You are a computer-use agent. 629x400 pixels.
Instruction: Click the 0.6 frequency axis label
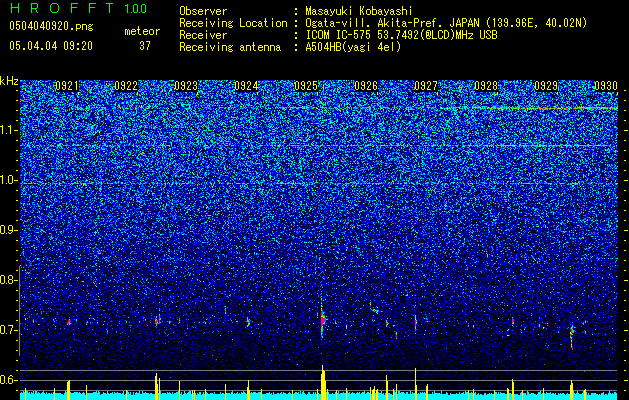[x=9, y=380]
